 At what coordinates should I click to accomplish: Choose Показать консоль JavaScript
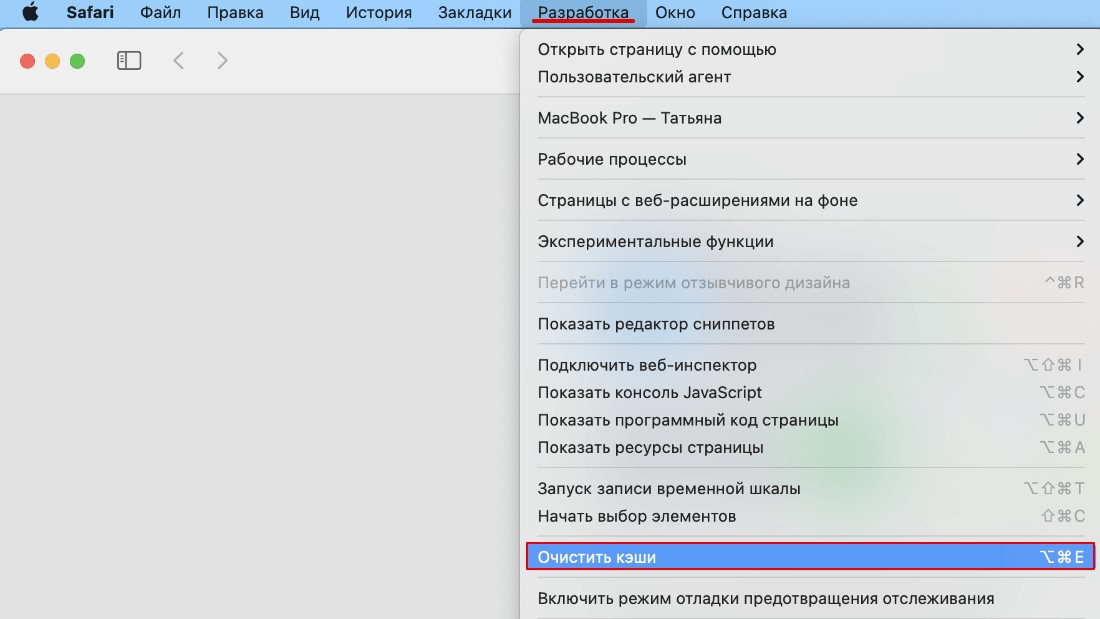pyautogui.click(x=810, y=392)
